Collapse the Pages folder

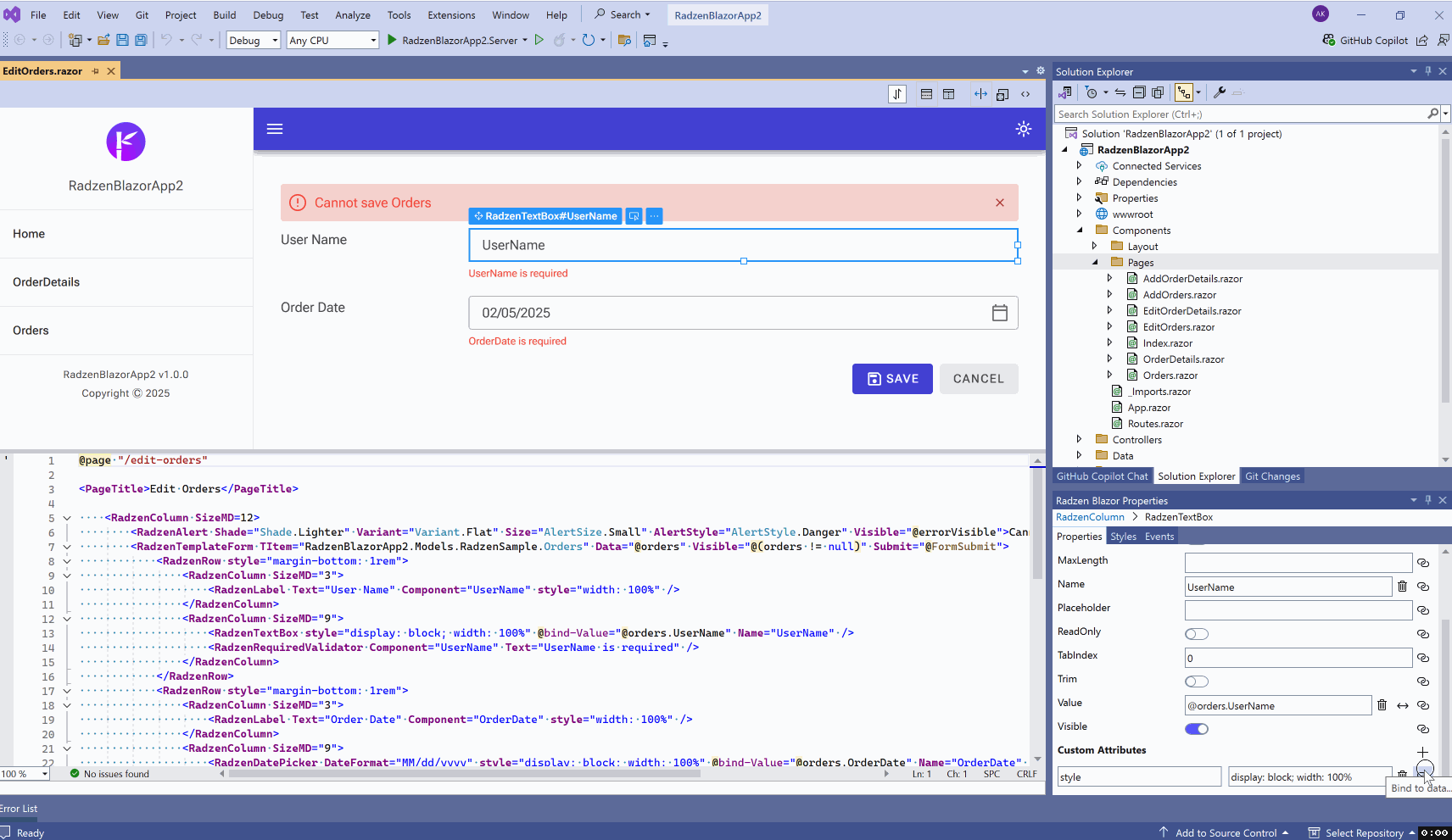[1094, 262]
